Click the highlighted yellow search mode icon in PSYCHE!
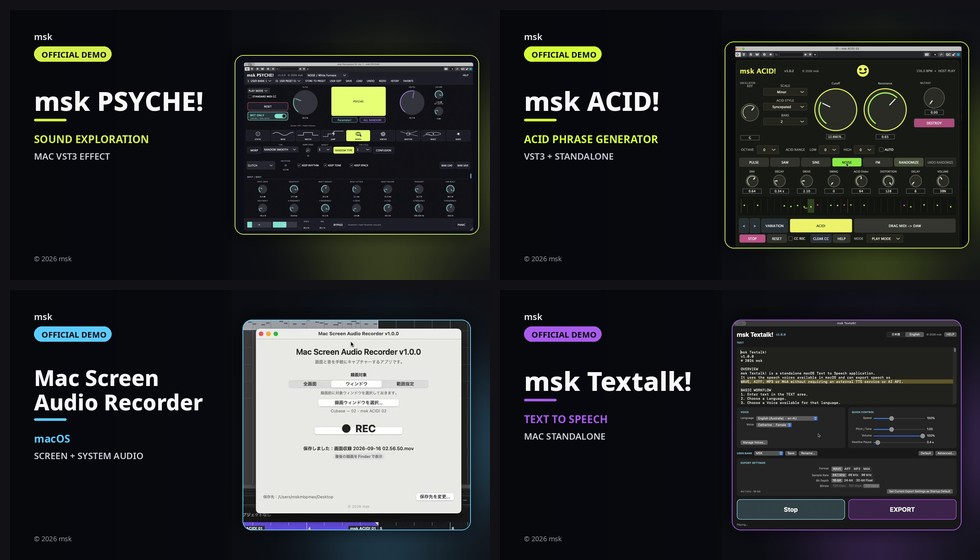This screenshot has height=560, width=980. [358, 135]
